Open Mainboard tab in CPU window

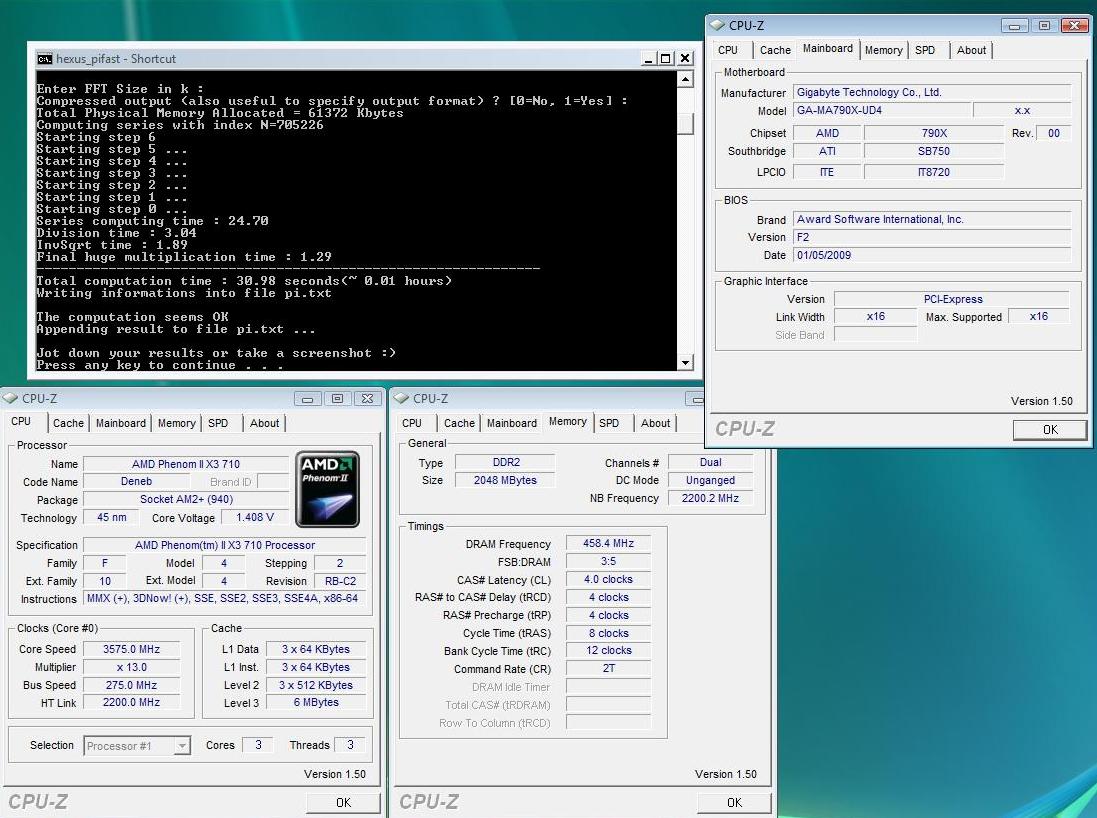(x=121, y=423)
